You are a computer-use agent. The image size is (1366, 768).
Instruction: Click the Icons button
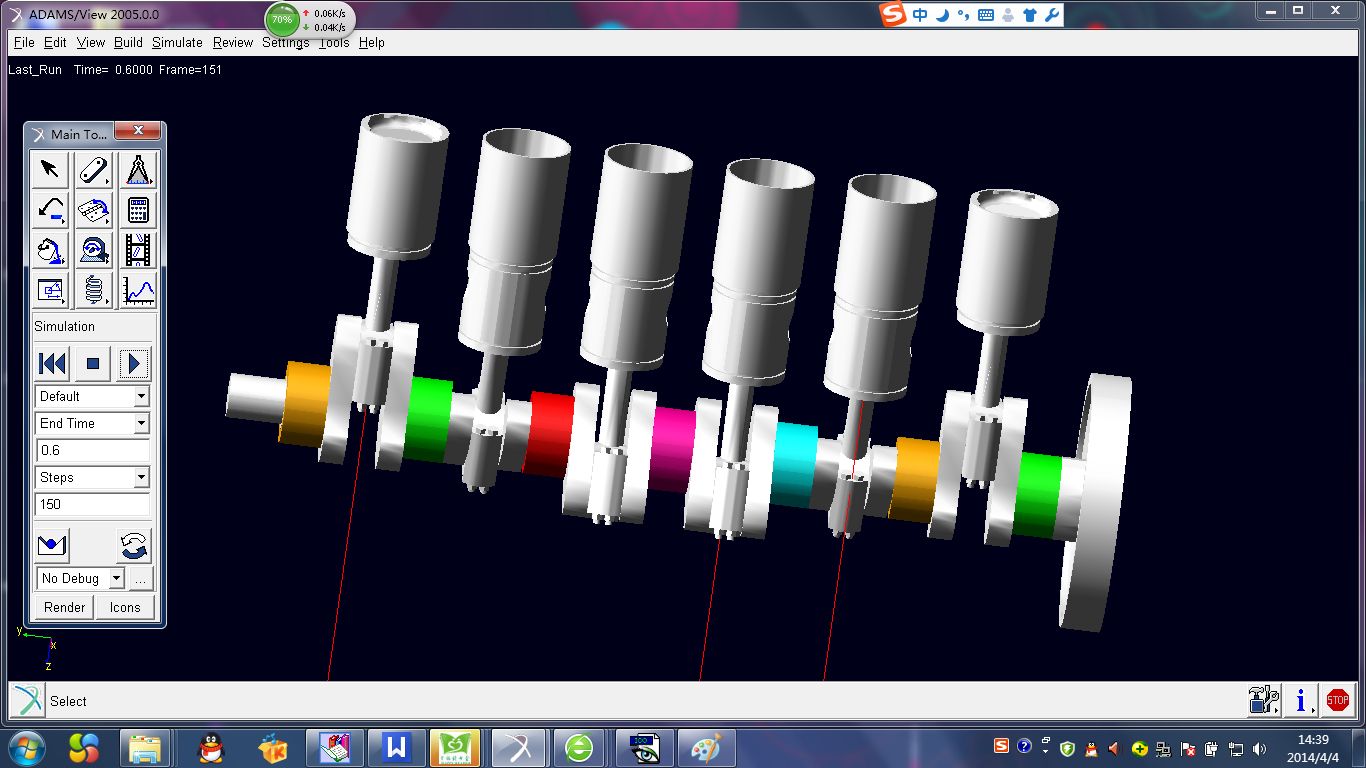point(125,607)
